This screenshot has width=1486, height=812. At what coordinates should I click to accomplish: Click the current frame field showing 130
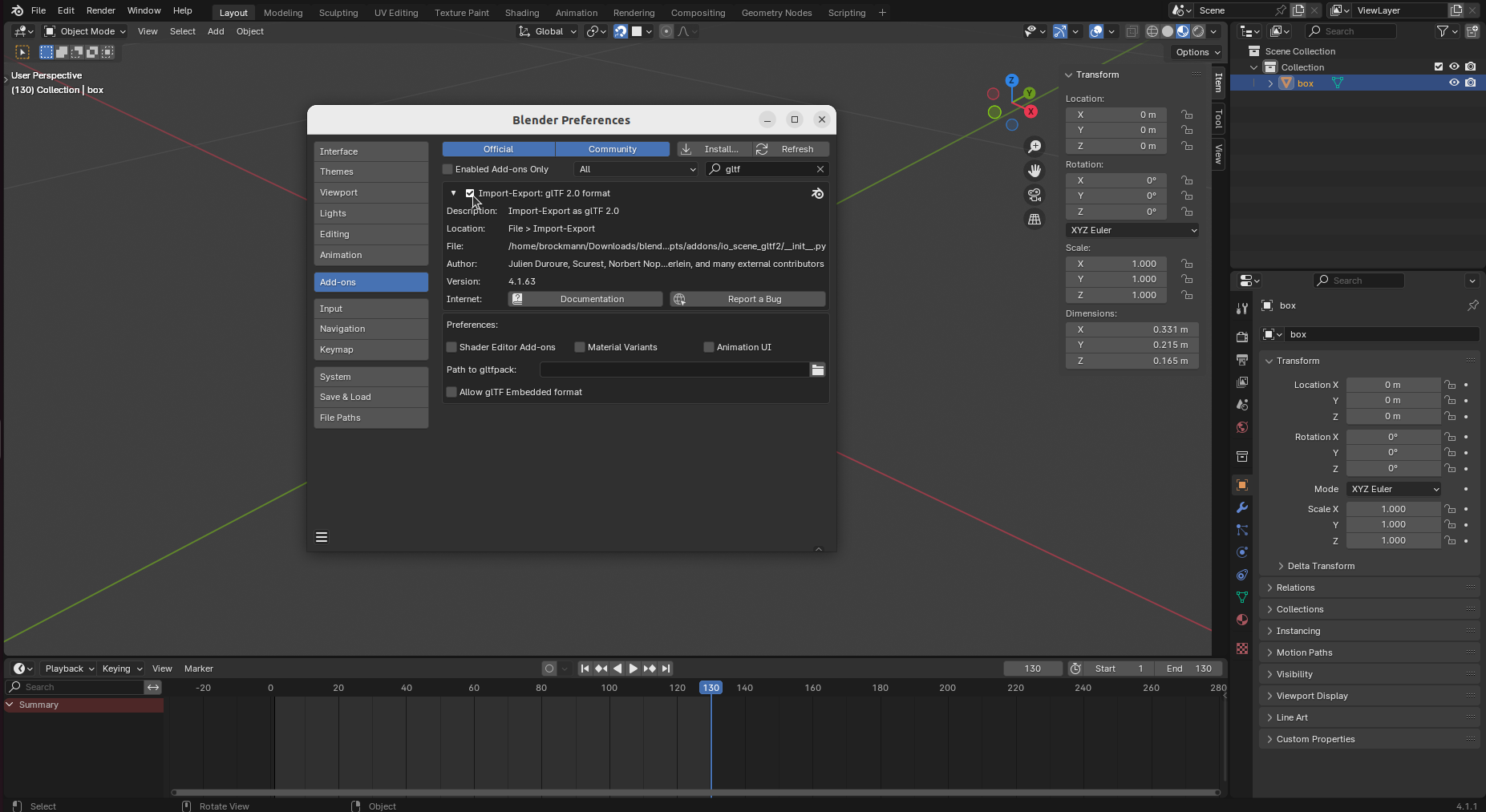point(1033,669)
